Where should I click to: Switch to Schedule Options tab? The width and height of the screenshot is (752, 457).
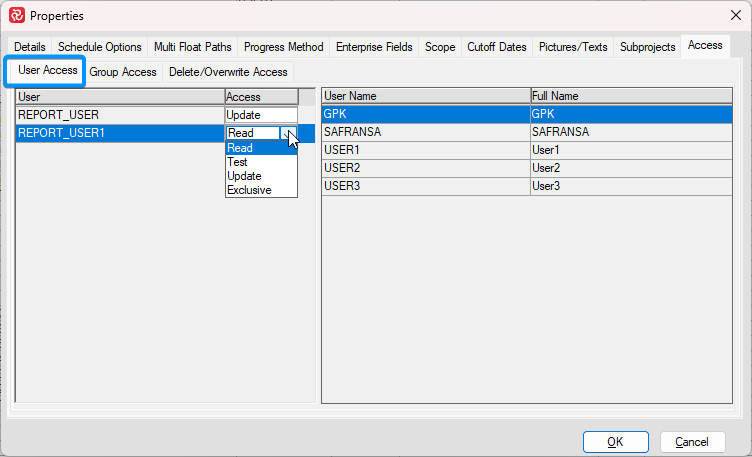pos(99,47)
